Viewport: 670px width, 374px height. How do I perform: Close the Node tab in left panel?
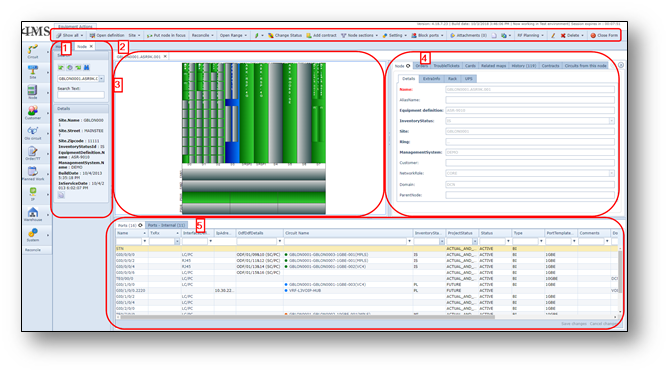[x=91, y=47]
